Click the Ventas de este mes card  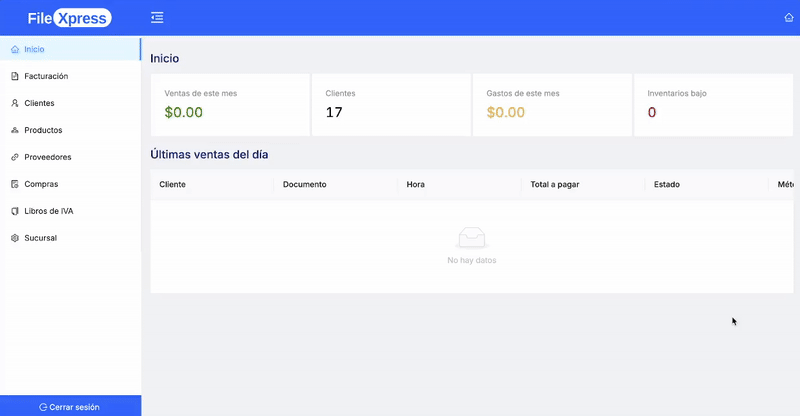[x=230, y=105]
